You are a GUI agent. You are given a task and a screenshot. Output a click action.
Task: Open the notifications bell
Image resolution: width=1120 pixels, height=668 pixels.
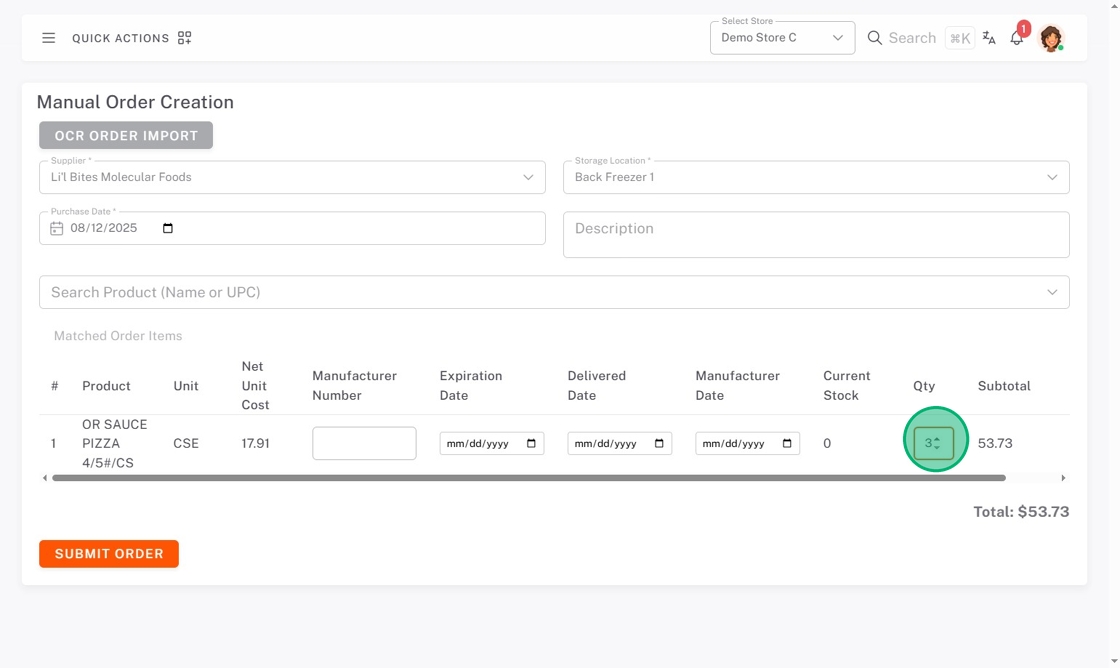click(x=1017, y=38)
